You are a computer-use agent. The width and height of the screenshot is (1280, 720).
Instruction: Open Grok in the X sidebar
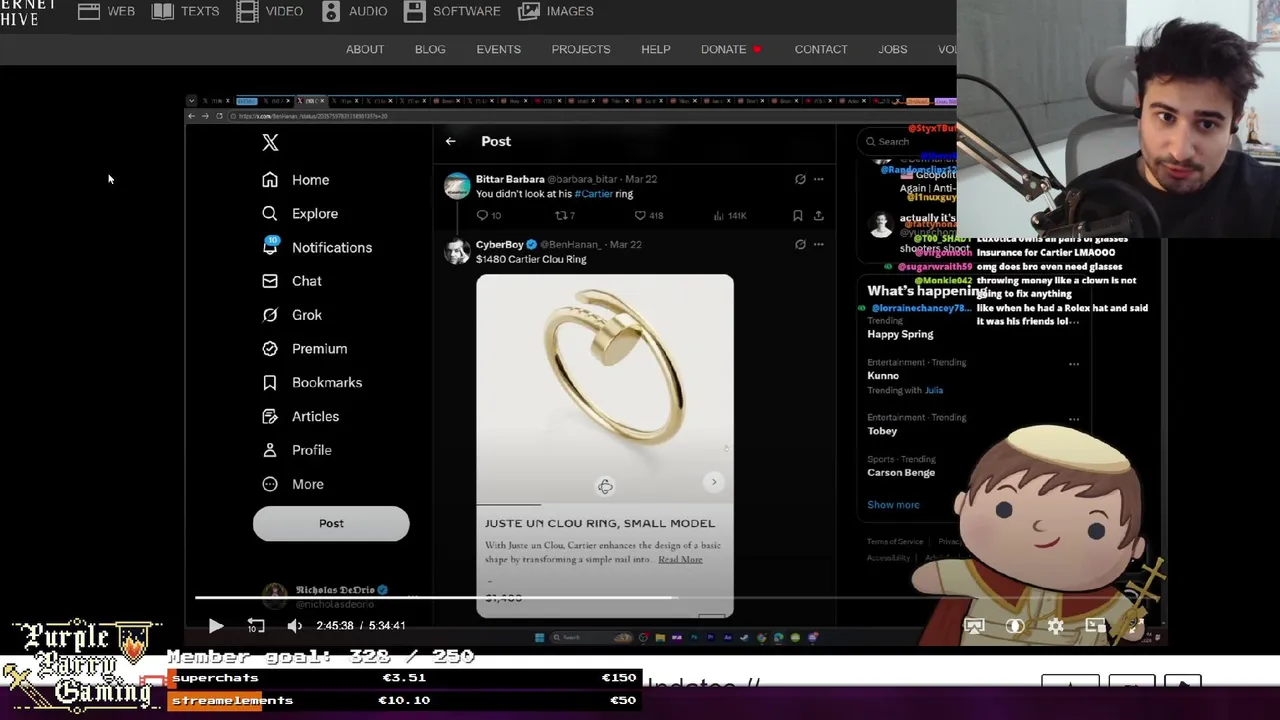click(292, 315)
